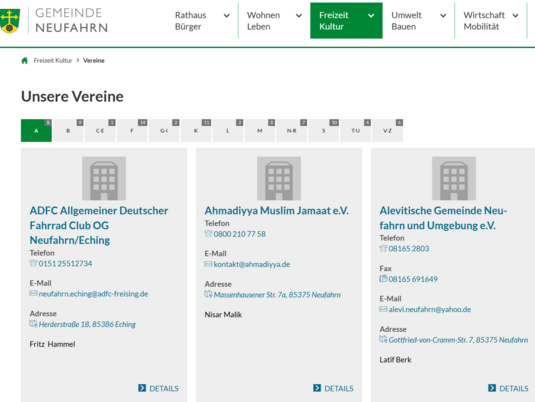
Task: Email neufahrn.eching@adfc-freising.de
Action: click(93, 294)
